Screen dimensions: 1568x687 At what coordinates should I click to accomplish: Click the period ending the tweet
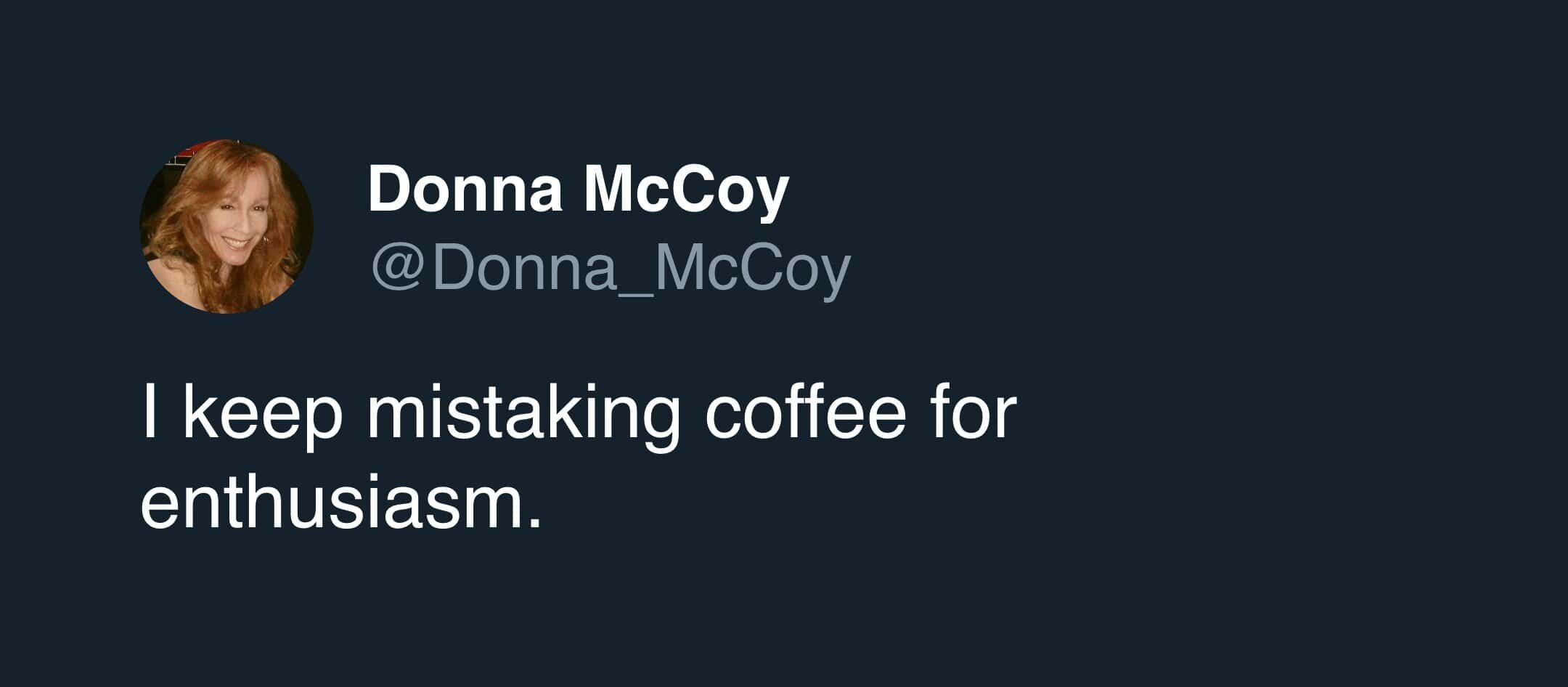[x=536, y=521]
